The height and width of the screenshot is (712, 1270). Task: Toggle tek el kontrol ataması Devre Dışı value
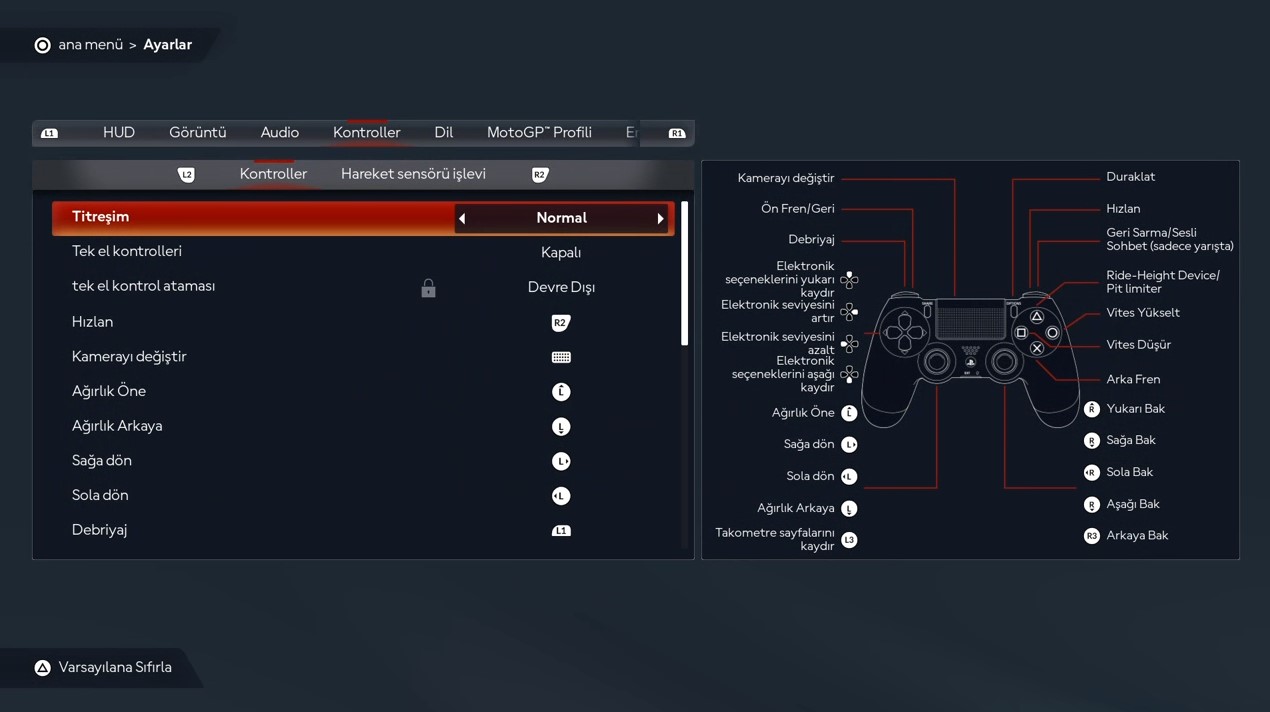pyautogui.click(x=561, y=287)
